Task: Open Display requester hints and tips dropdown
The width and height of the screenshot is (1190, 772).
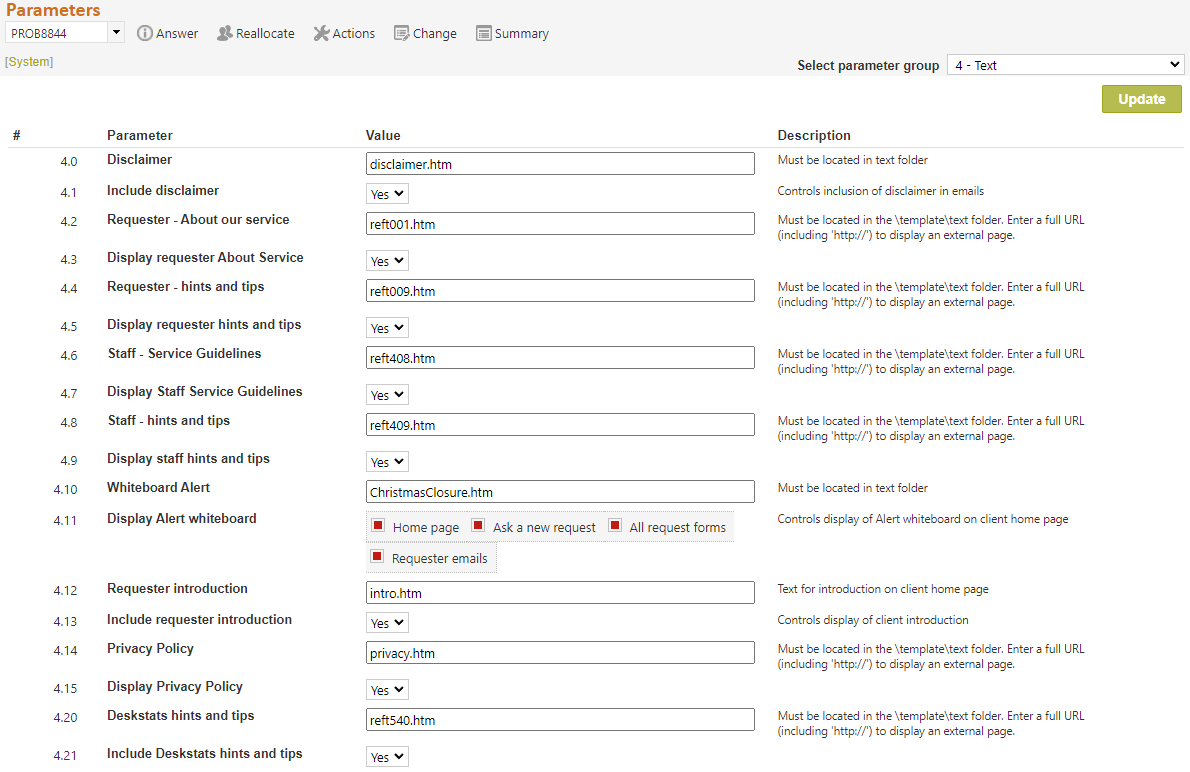Action: pos(387,327)
